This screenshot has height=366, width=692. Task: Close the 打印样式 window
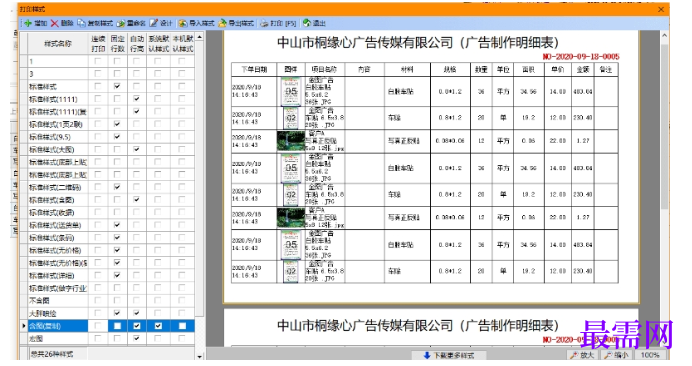(661, 9)
